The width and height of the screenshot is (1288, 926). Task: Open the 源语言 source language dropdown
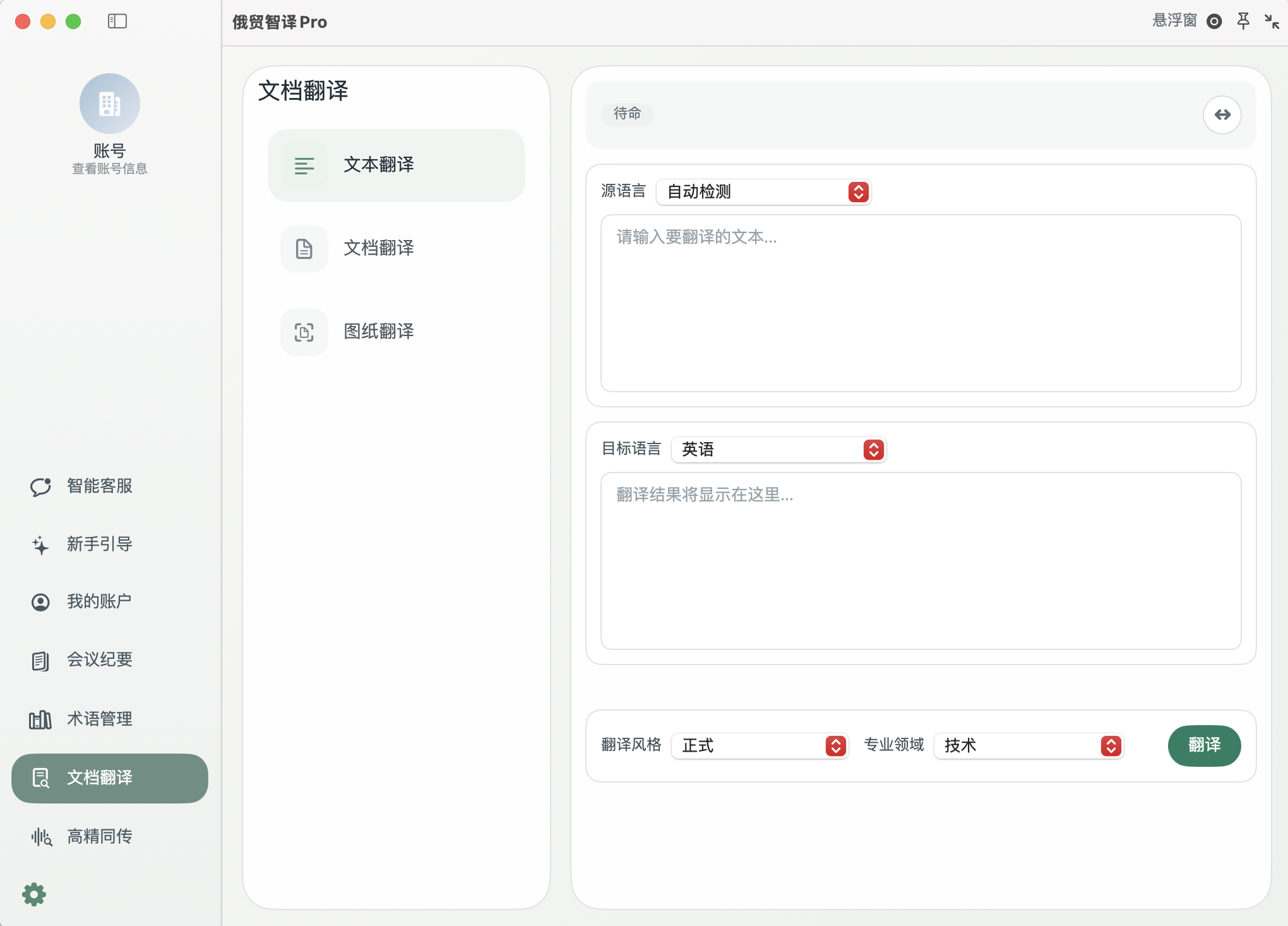(763, 192)
